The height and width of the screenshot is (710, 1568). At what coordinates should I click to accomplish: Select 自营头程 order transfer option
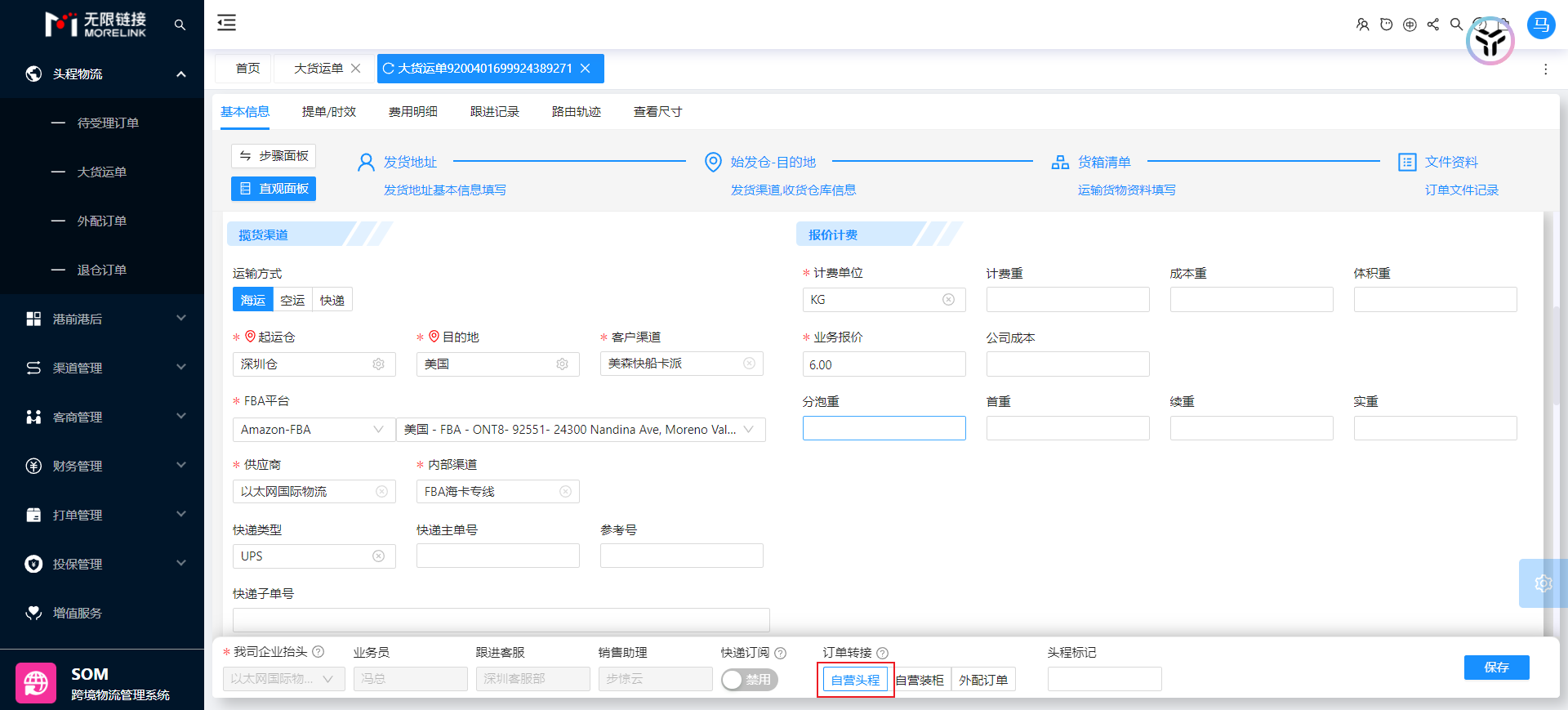[x=855, y=680]
